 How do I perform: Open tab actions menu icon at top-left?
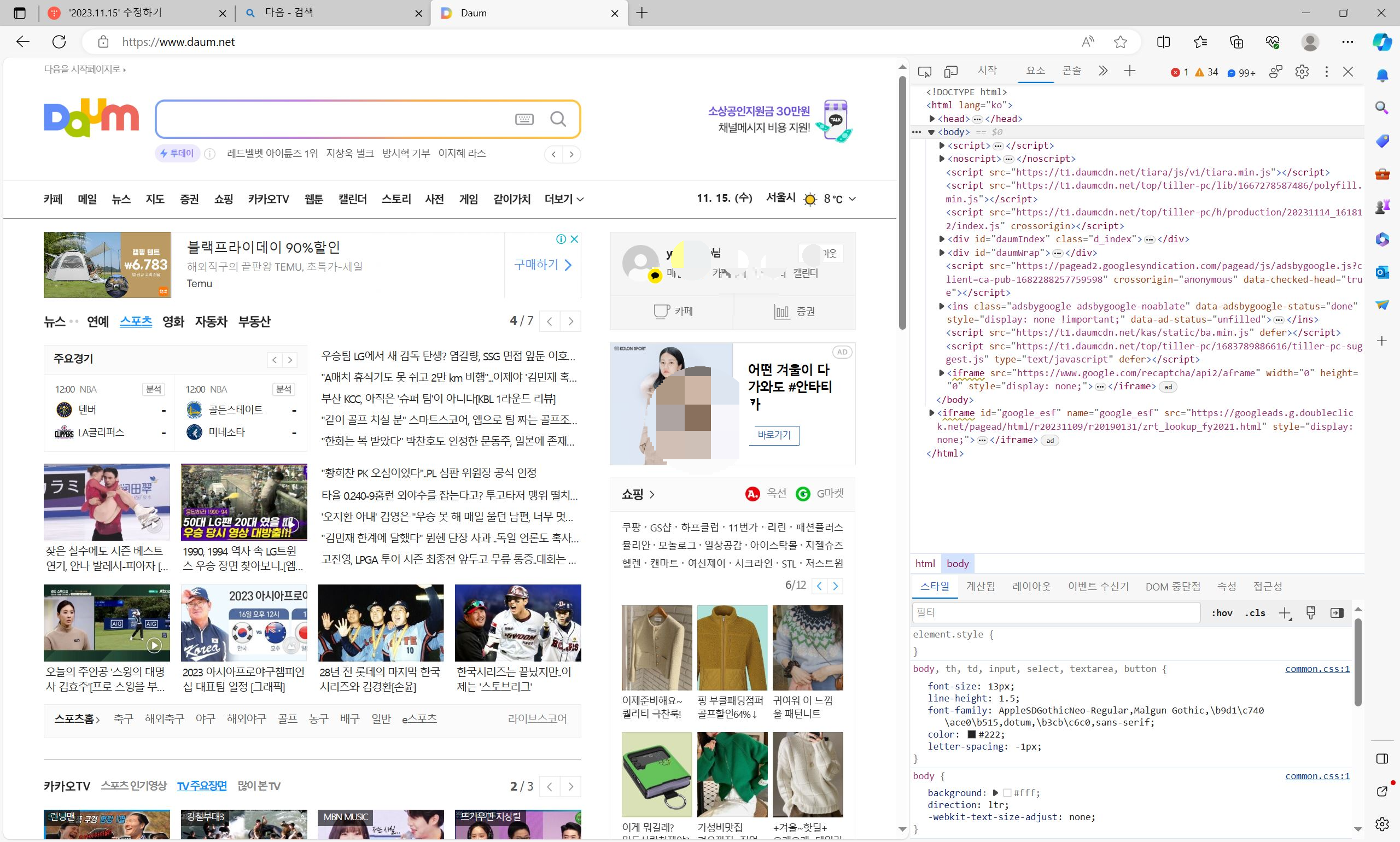pos(19,13)
